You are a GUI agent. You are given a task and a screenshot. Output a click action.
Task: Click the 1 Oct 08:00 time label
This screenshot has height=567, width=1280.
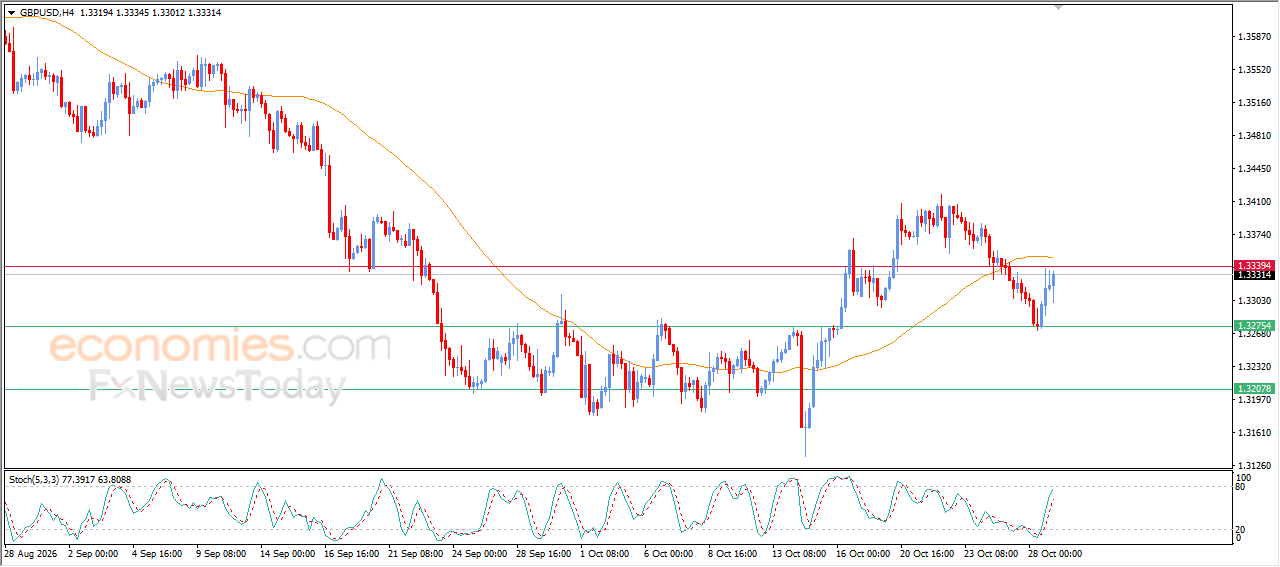tap(606, 554)
